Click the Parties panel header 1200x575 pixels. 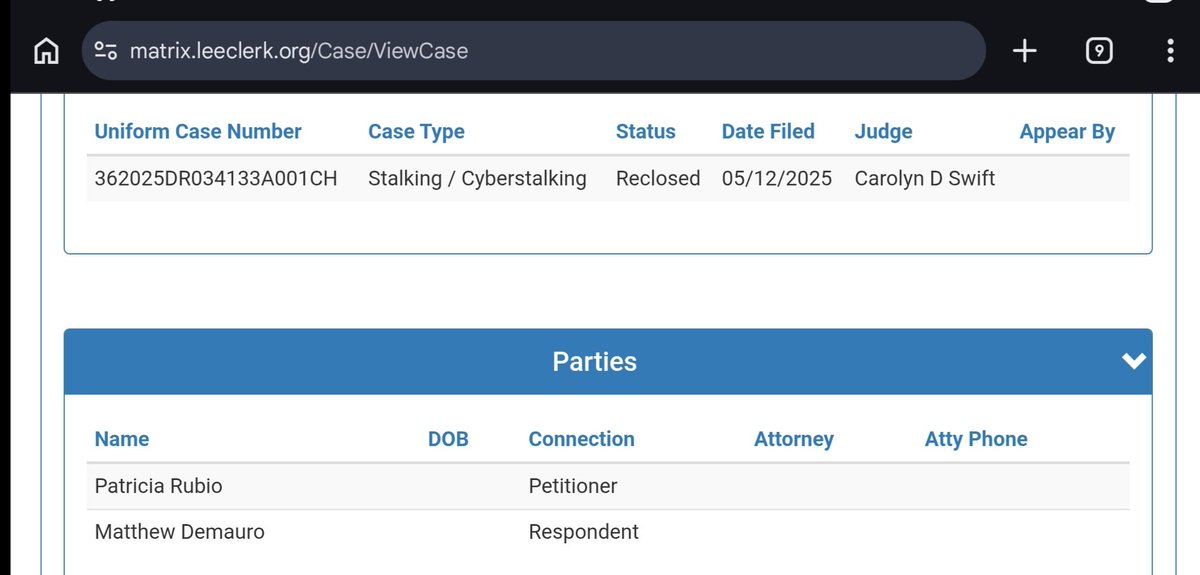click(x=608, y=361)
